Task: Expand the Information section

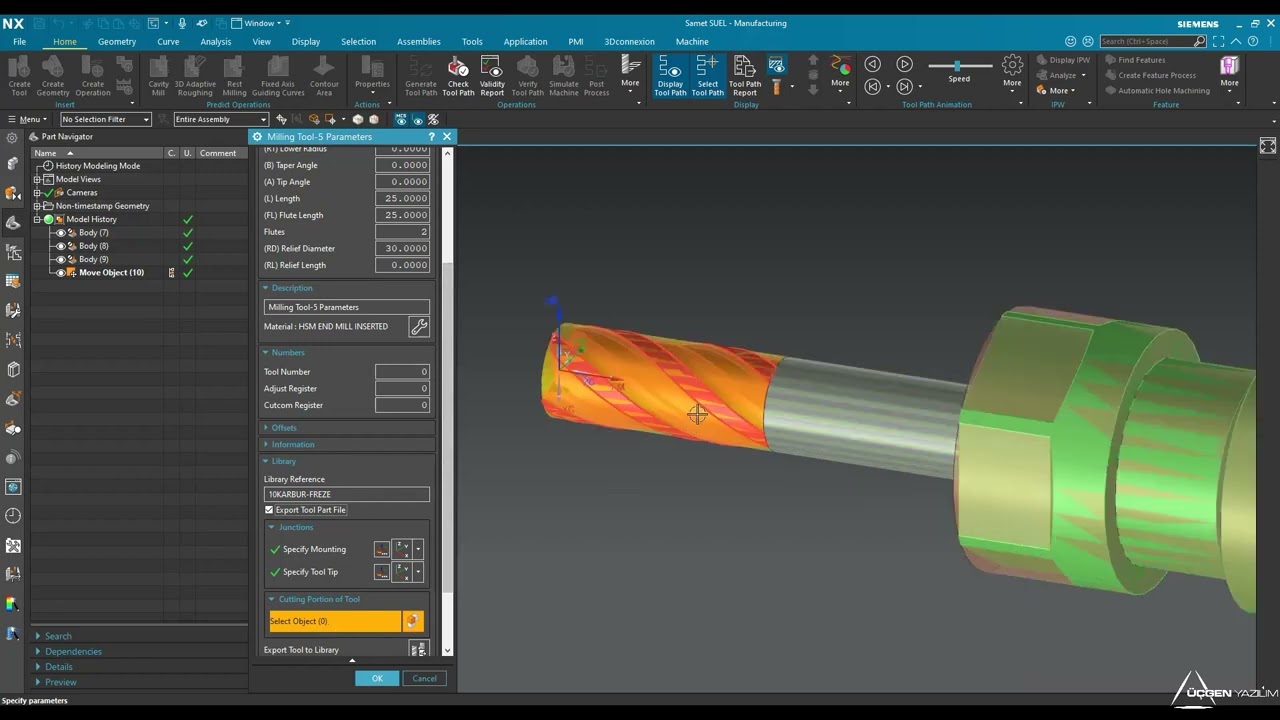Action: tap(292, 445)
